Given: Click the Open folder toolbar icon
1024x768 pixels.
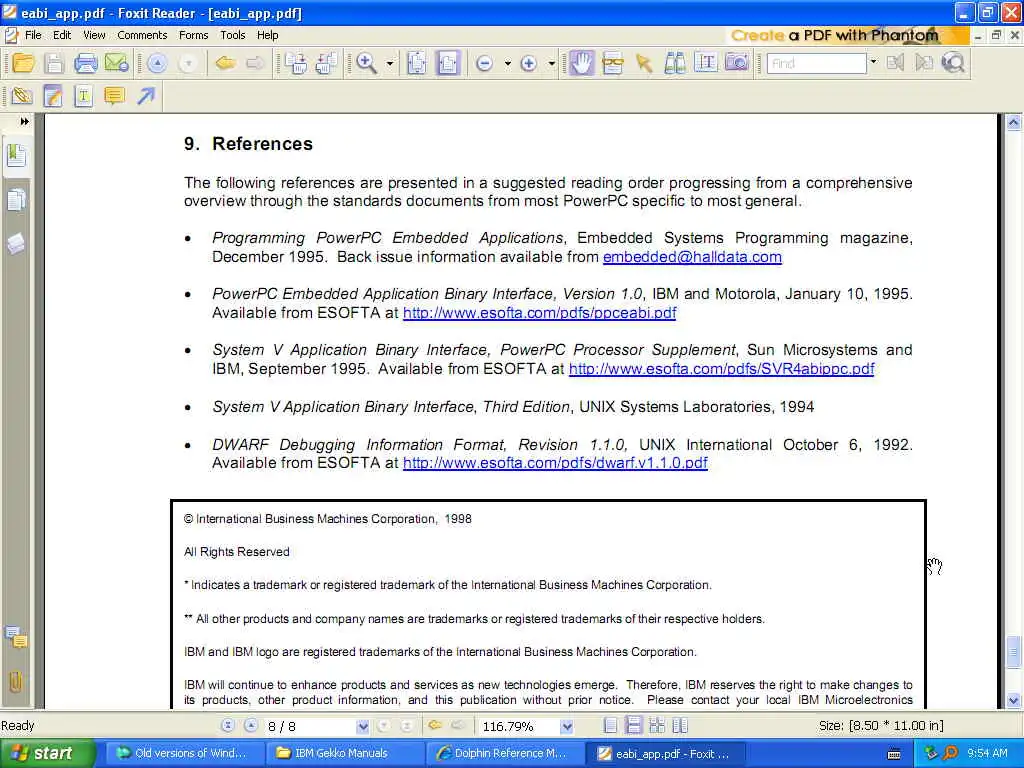Looking at the screenshot, I should [23, 63].
